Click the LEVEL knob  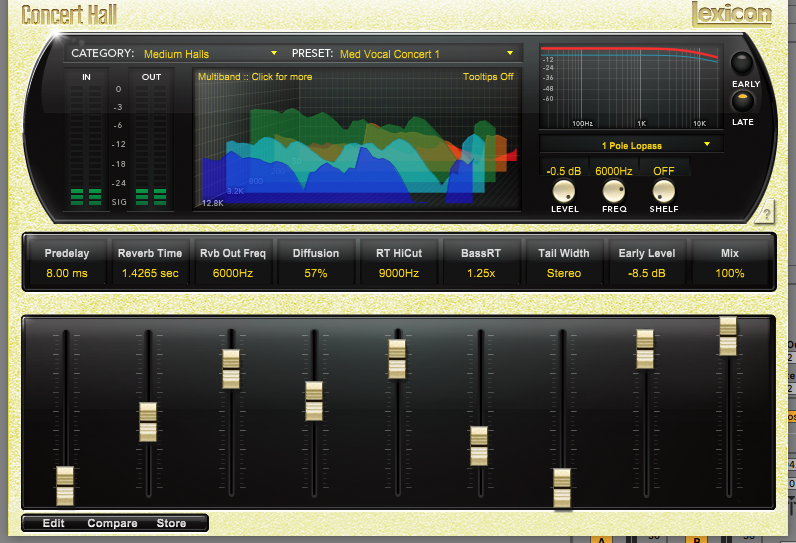[x=563, y=191]
